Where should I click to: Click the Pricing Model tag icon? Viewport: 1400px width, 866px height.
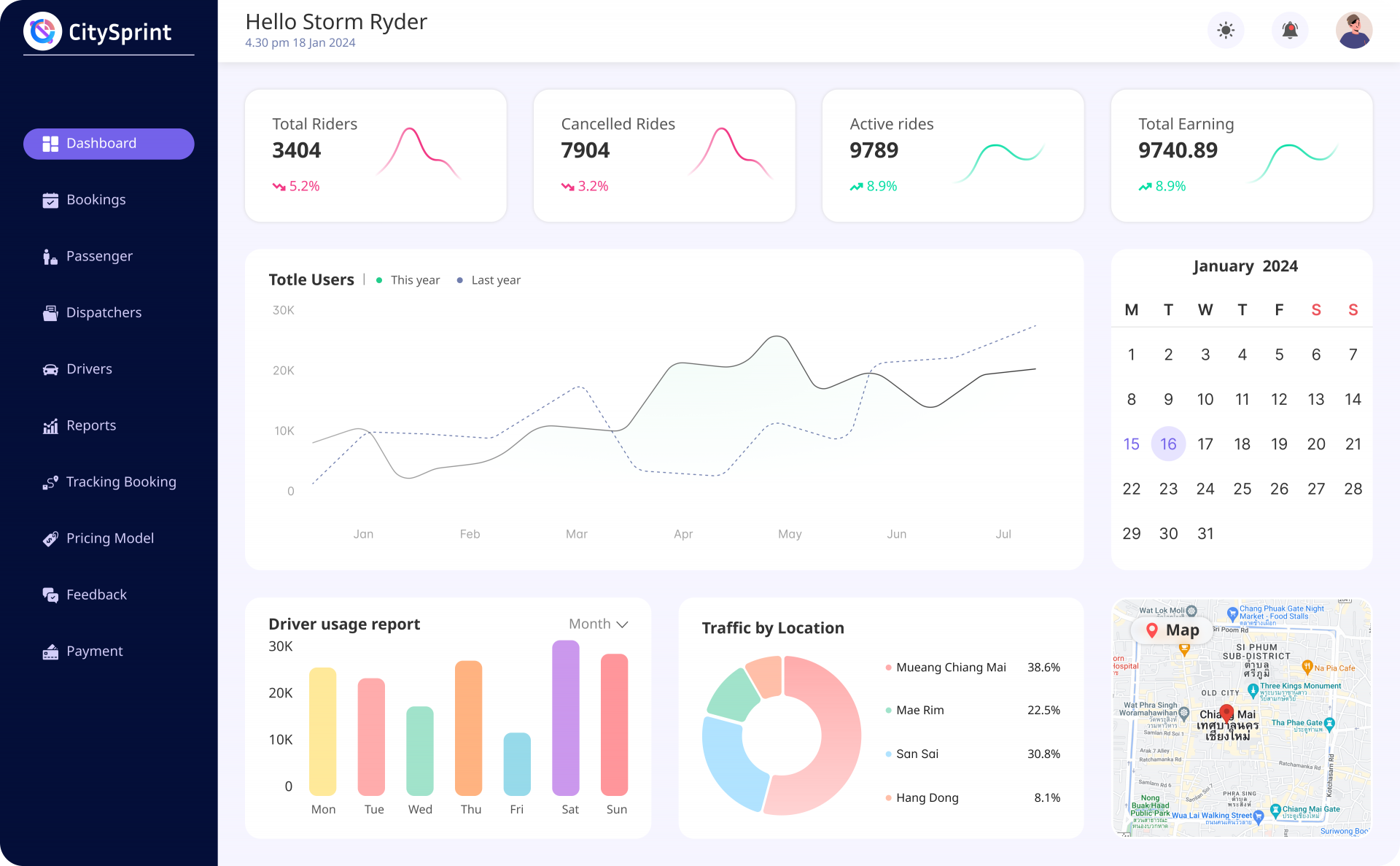(x=50, y=538)
